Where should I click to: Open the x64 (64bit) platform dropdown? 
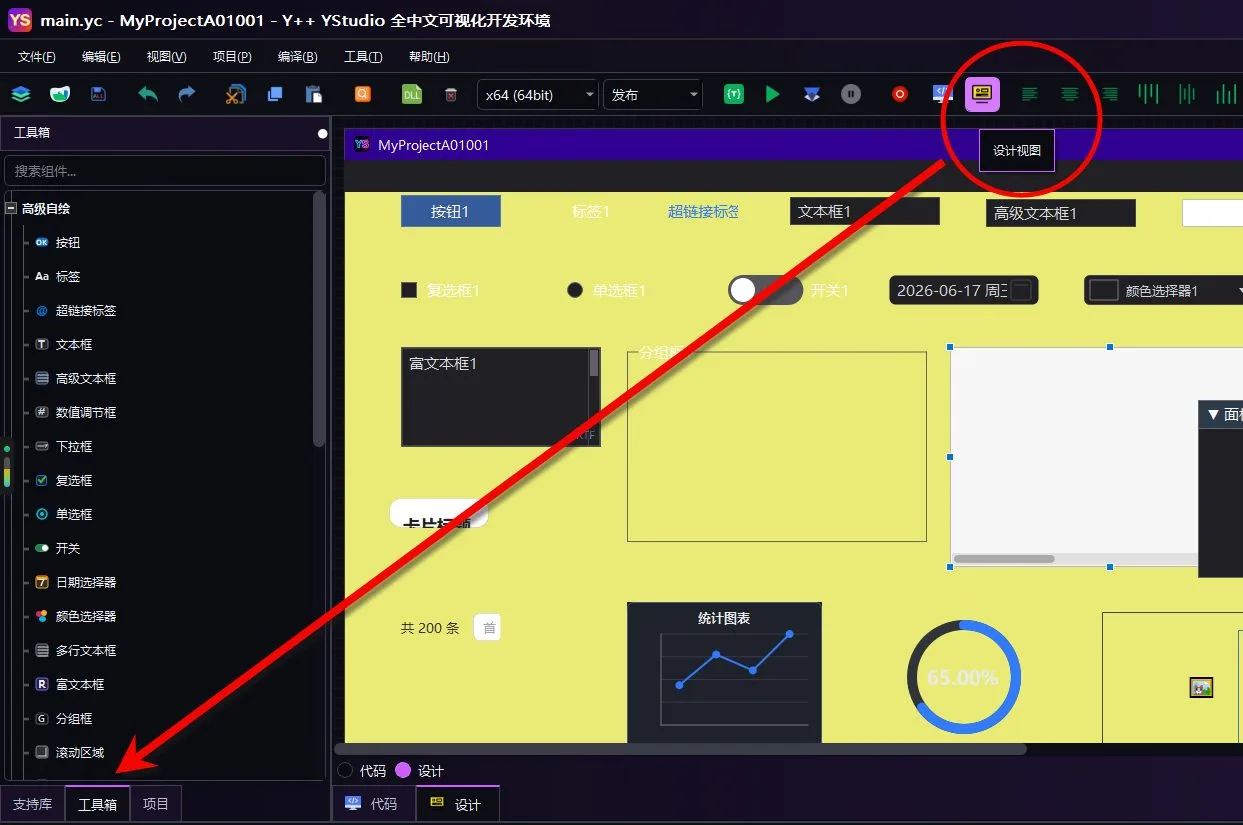537,95
